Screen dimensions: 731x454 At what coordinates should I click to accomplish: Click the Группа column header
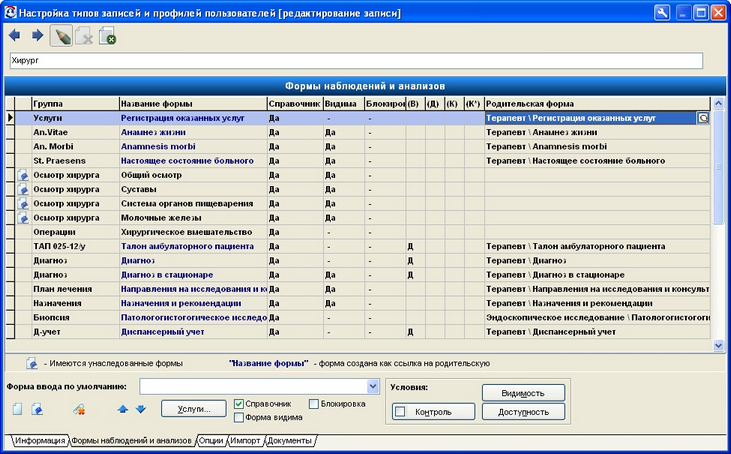75,103
